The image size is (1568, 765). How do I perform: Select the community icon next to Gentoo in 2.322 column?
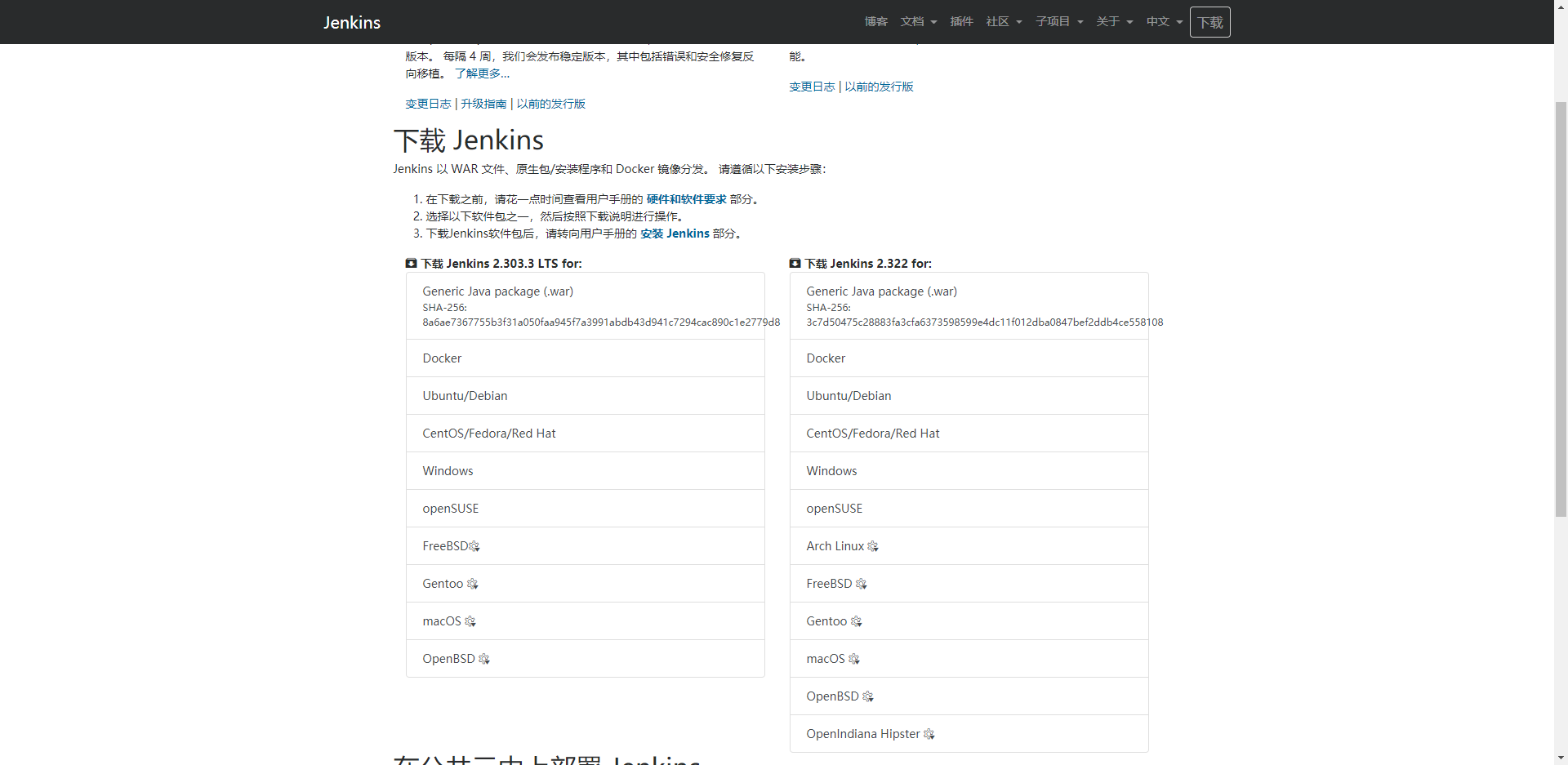[856, 621]
